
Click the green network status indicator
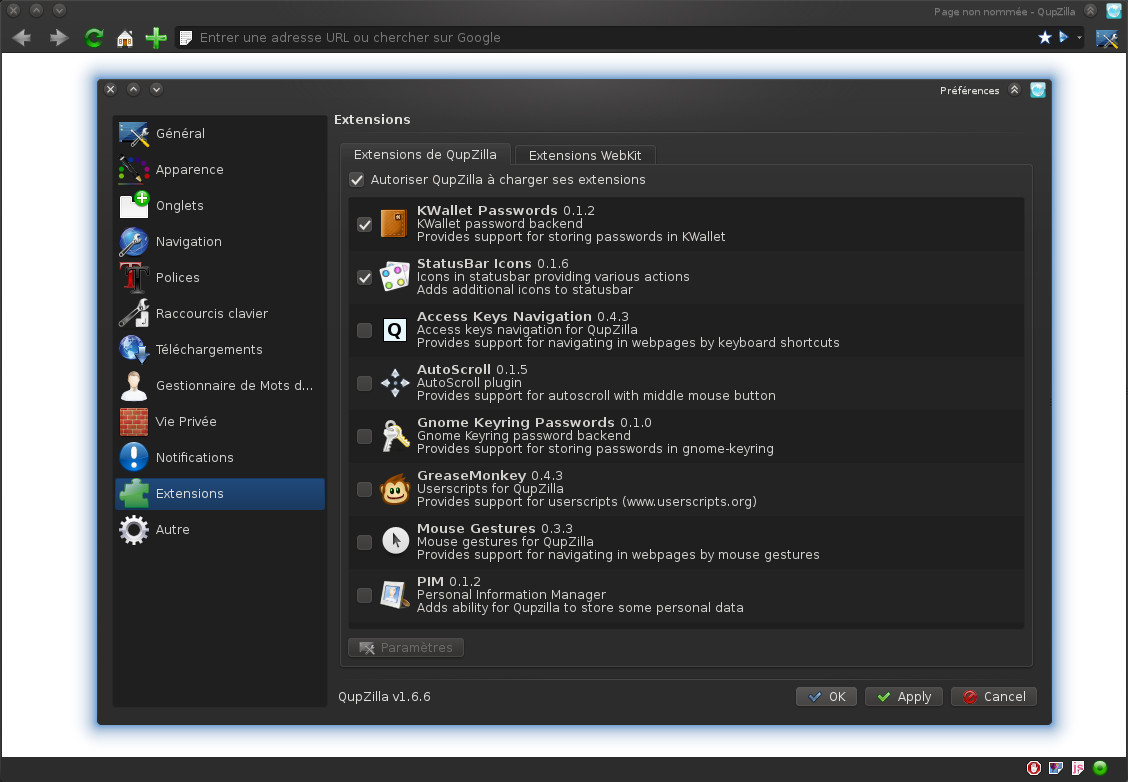[1100, 768]
